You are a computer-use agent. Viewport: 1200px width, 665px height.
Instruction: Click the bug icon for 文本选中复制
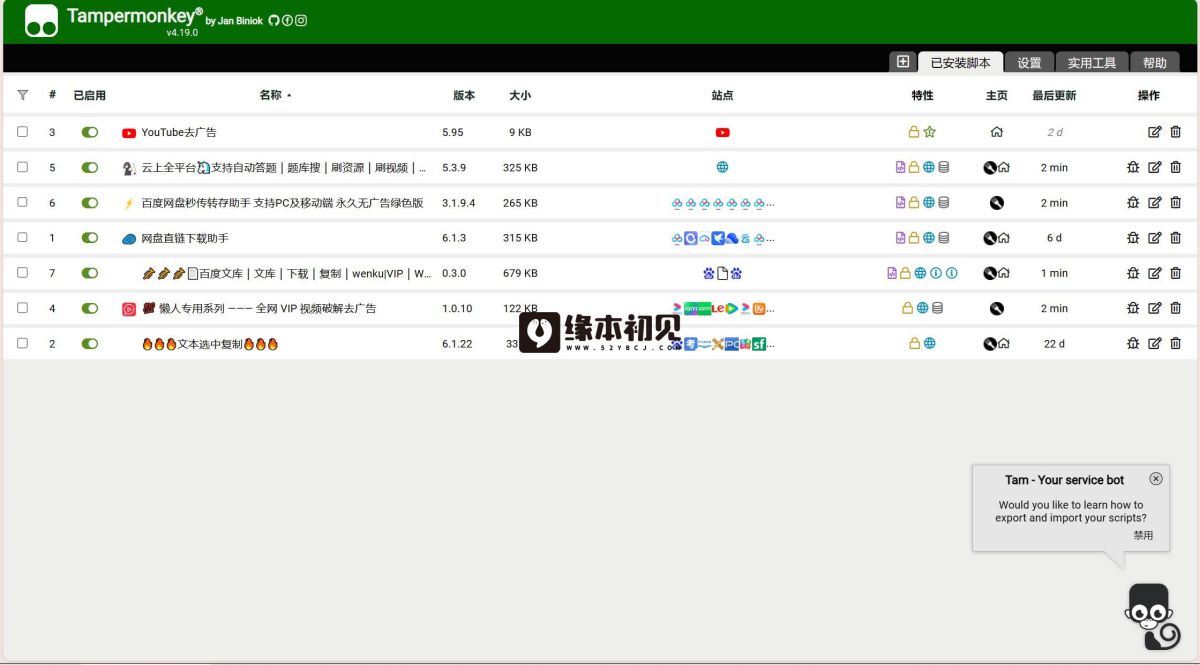point(1133,344)
